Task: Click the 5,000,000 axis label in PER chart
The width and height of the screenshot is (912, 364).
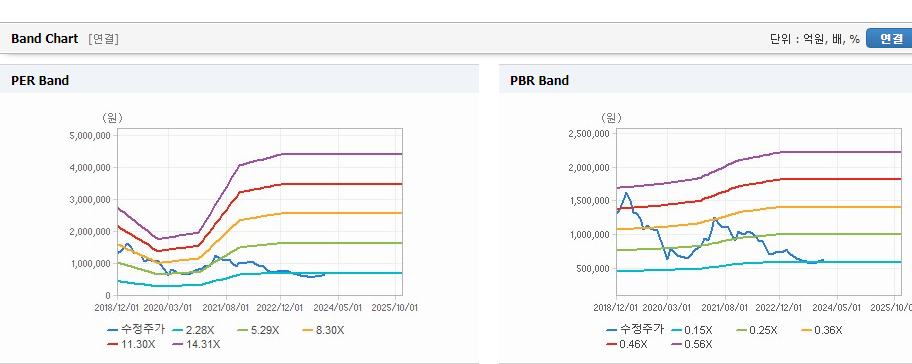Action: (x=91, y=135)
